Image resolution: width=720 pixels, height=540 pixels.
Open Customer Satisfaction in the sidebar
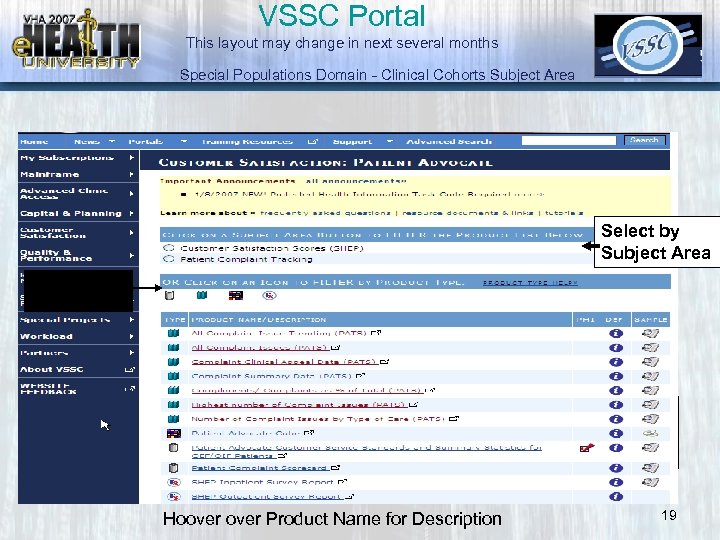[x=53, y=232]
